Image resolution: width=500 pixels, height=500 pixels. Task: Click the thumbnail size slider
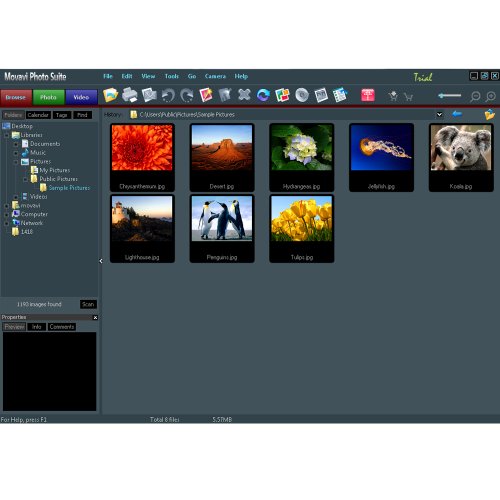tap(450, 96)
